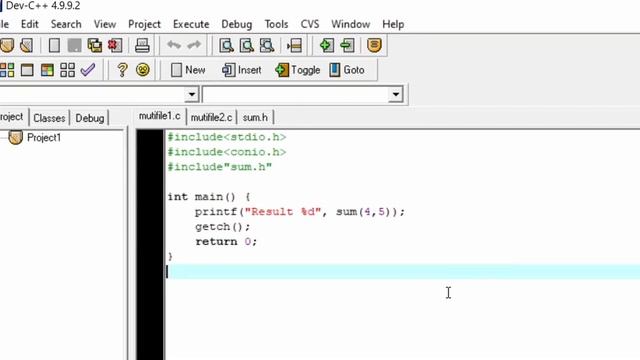This screenshot has width=640, height=360.
Task: Click the return 0; code line
Action: 226,242
